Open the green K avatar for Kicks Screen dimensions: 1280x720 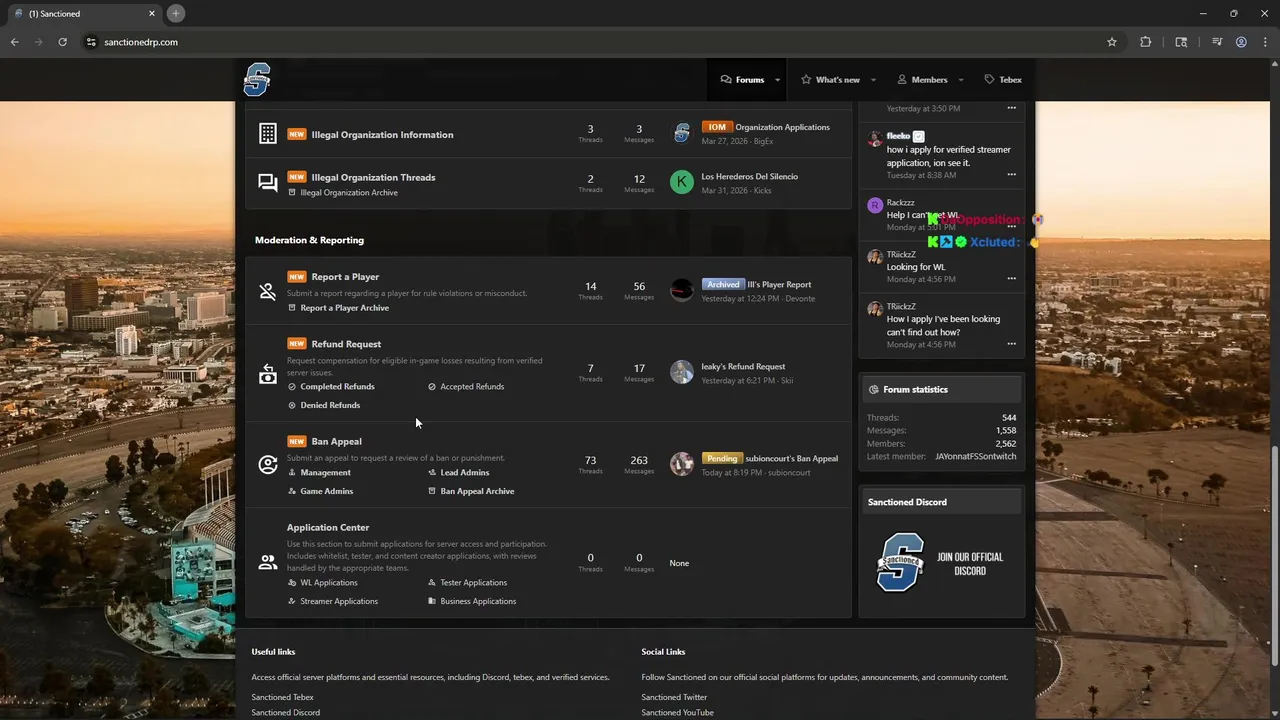coord(681,182)
